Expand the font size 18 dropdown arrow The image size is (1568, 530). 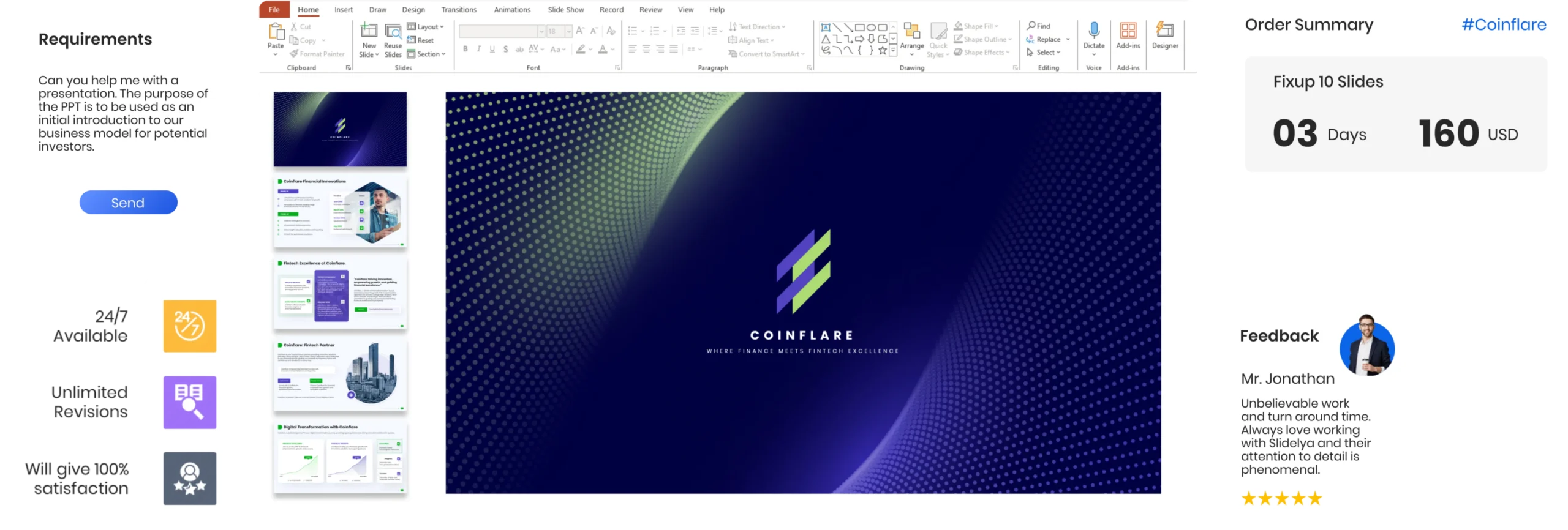pyautogui.click(x=569, y=31)
